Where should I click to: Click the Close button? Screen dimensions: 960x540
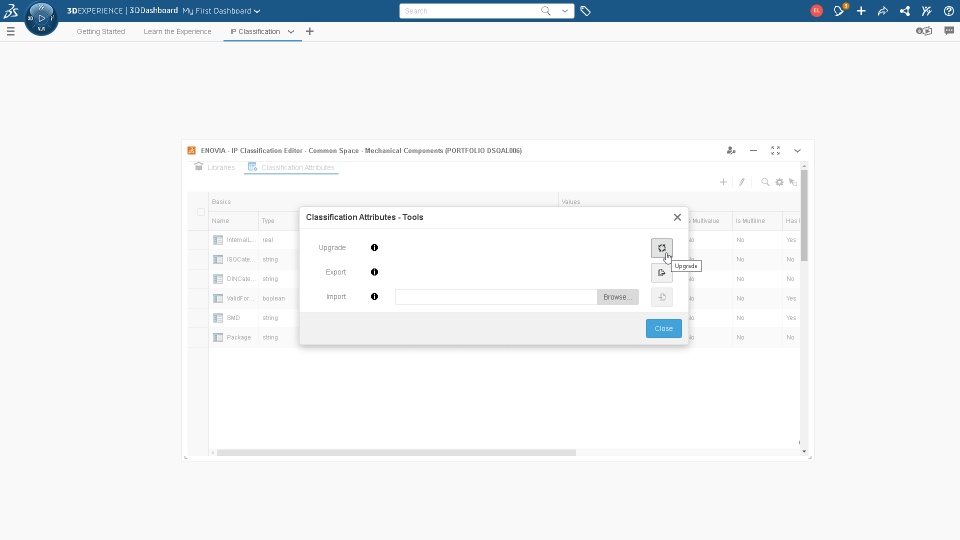pyautogui.click(x=664, y=328)
